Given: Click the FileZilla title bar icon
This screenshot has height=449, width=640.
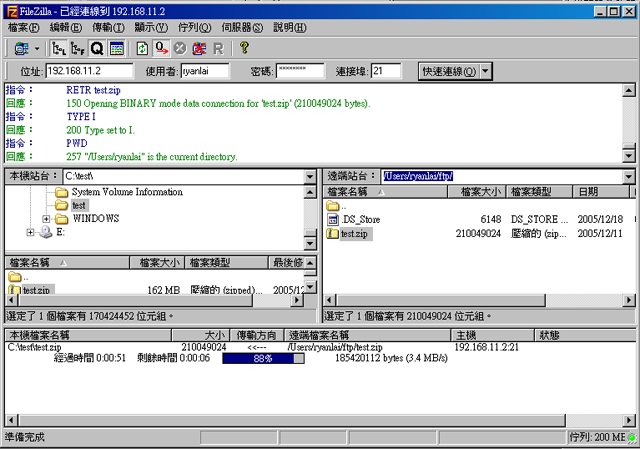Looking at the screenshot, I should coord(12,11).
